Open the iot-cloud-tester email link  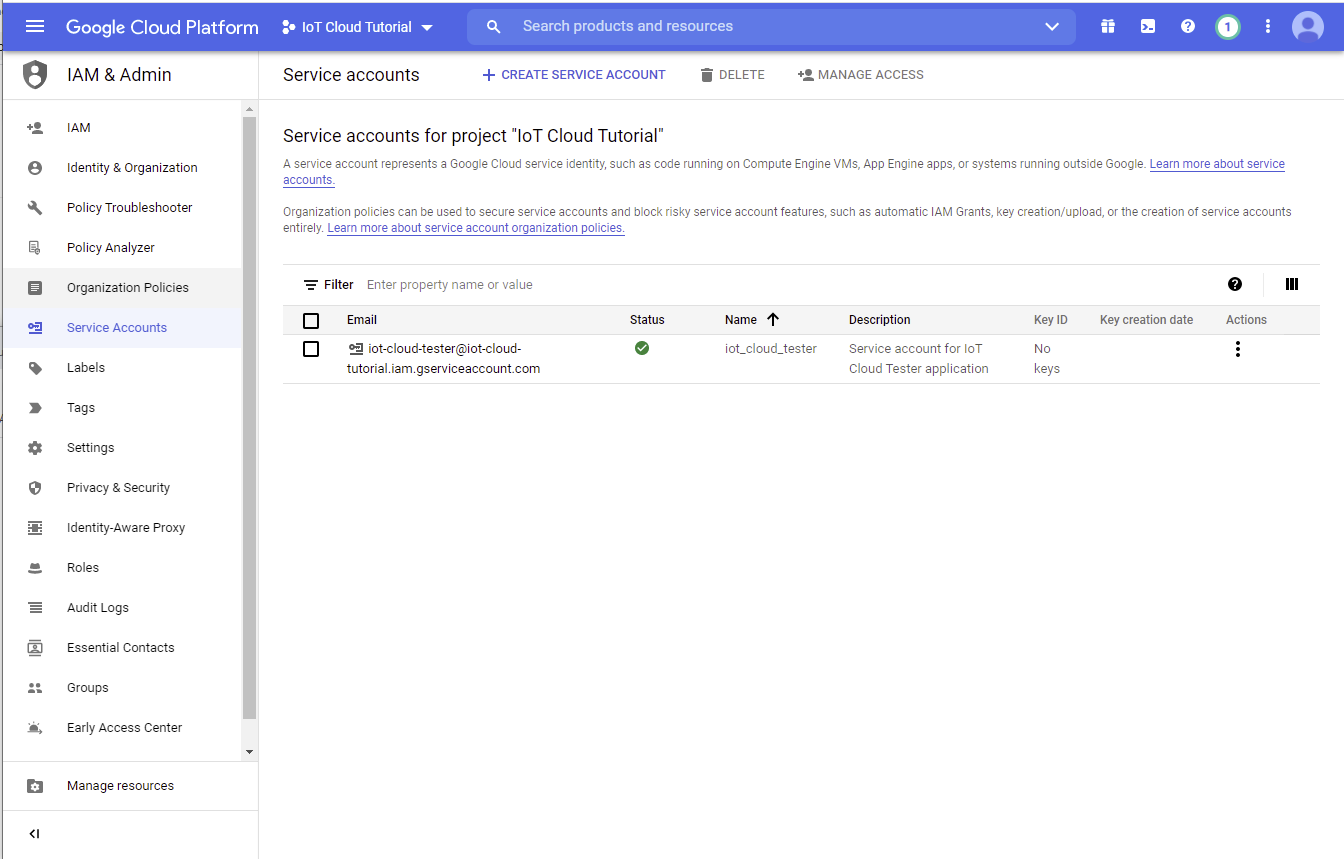pos(444,359)
